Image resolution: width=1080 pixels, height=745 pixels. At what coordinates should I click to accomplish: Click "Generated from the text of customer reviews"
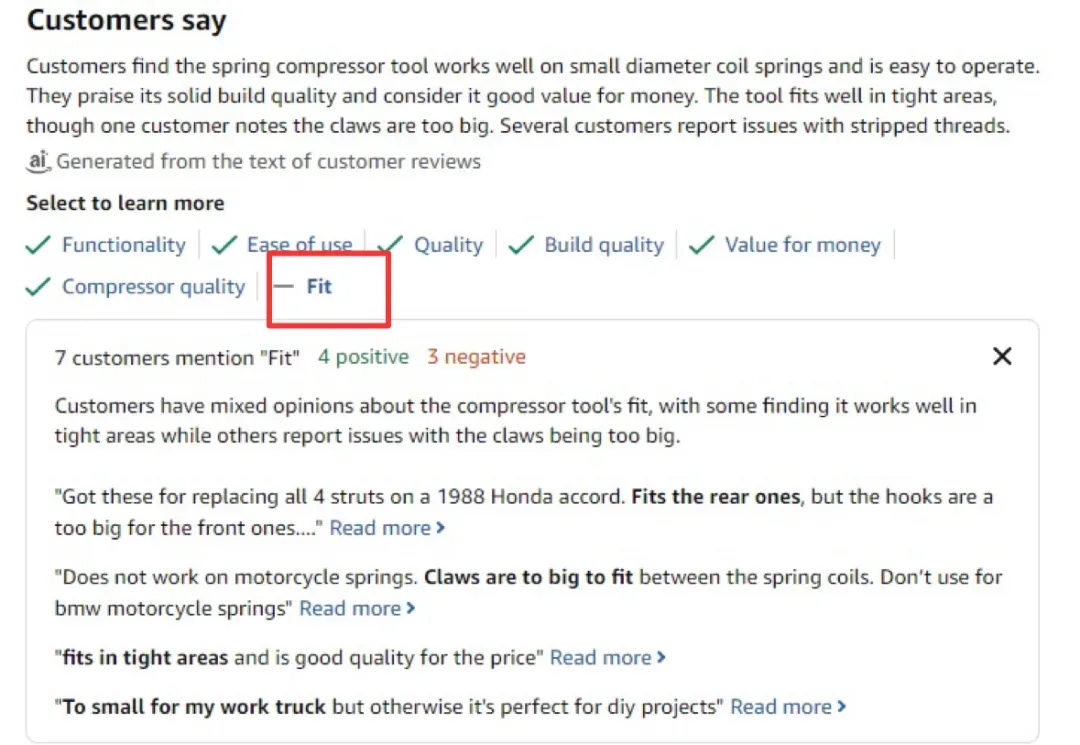(x=268, y=161)
